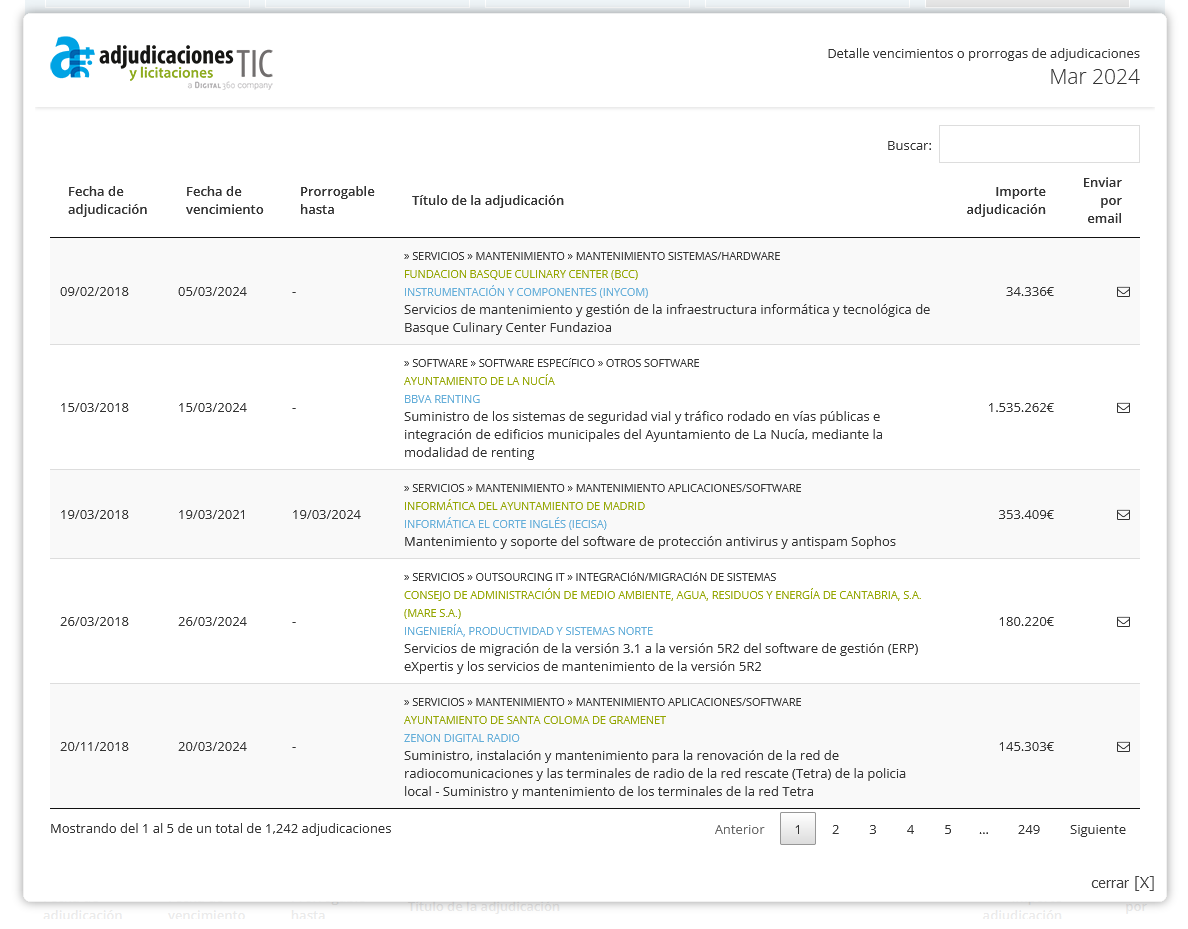Click the 05/03/2024 expiry date cell
The width and height of the screenshot is (1188, 929).
pyautogui.click(x=212, y=292)
